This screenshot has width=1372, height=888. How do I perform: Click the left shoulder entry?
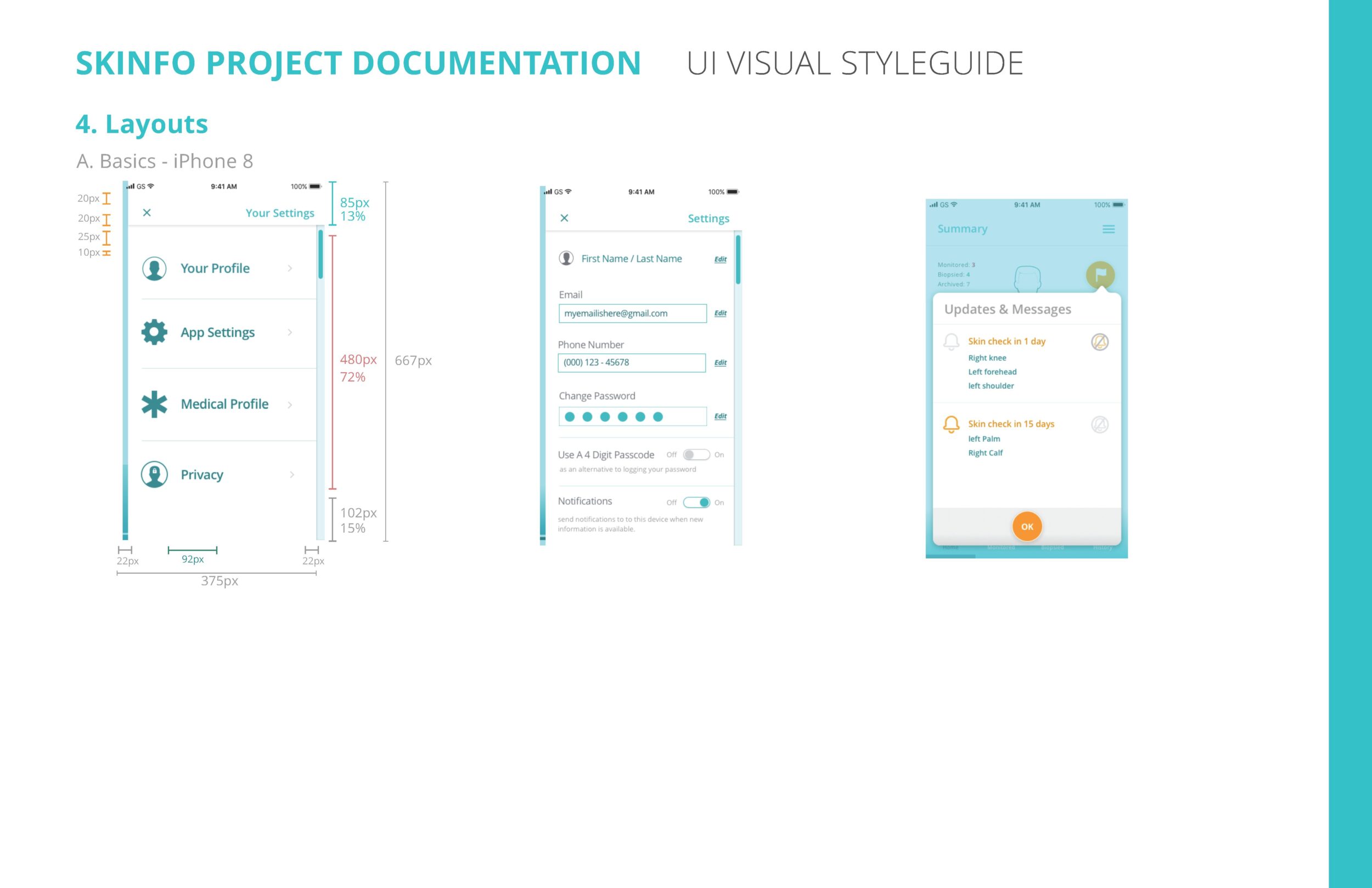tap(991, 386)
